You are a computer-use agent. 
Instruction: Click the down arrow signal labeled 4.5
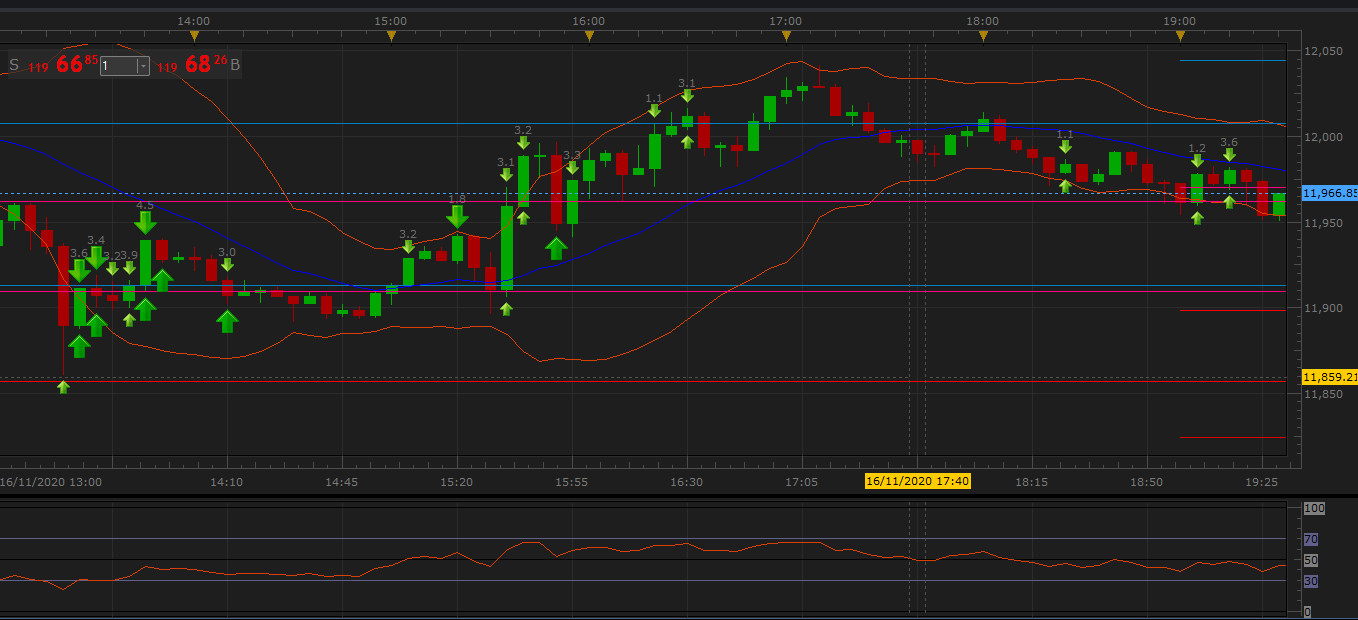pyautogui.click(x=146, y=222)
